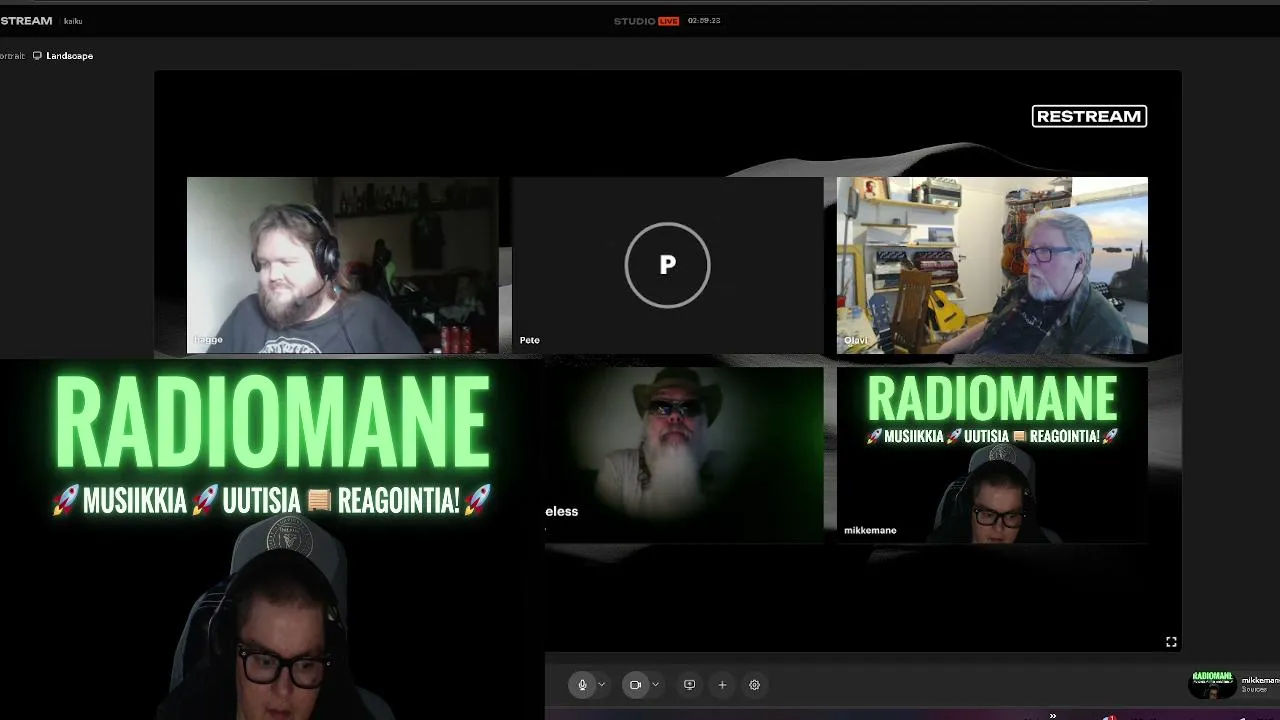Start screen sharing with the monitor icon

[689, 685]
